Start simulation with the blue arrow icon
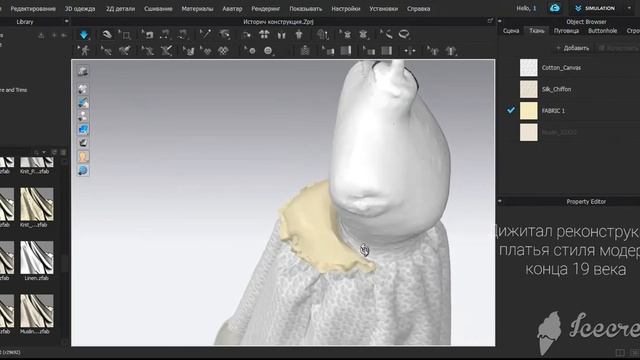Viewport: 640px width, 360px height. 84,35
